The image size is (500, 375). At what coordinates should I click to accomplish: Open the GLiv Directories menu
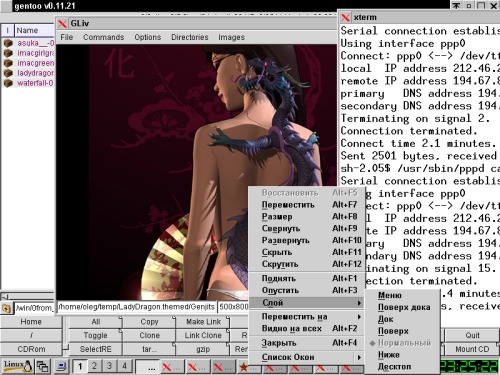[x=190, y=37]
